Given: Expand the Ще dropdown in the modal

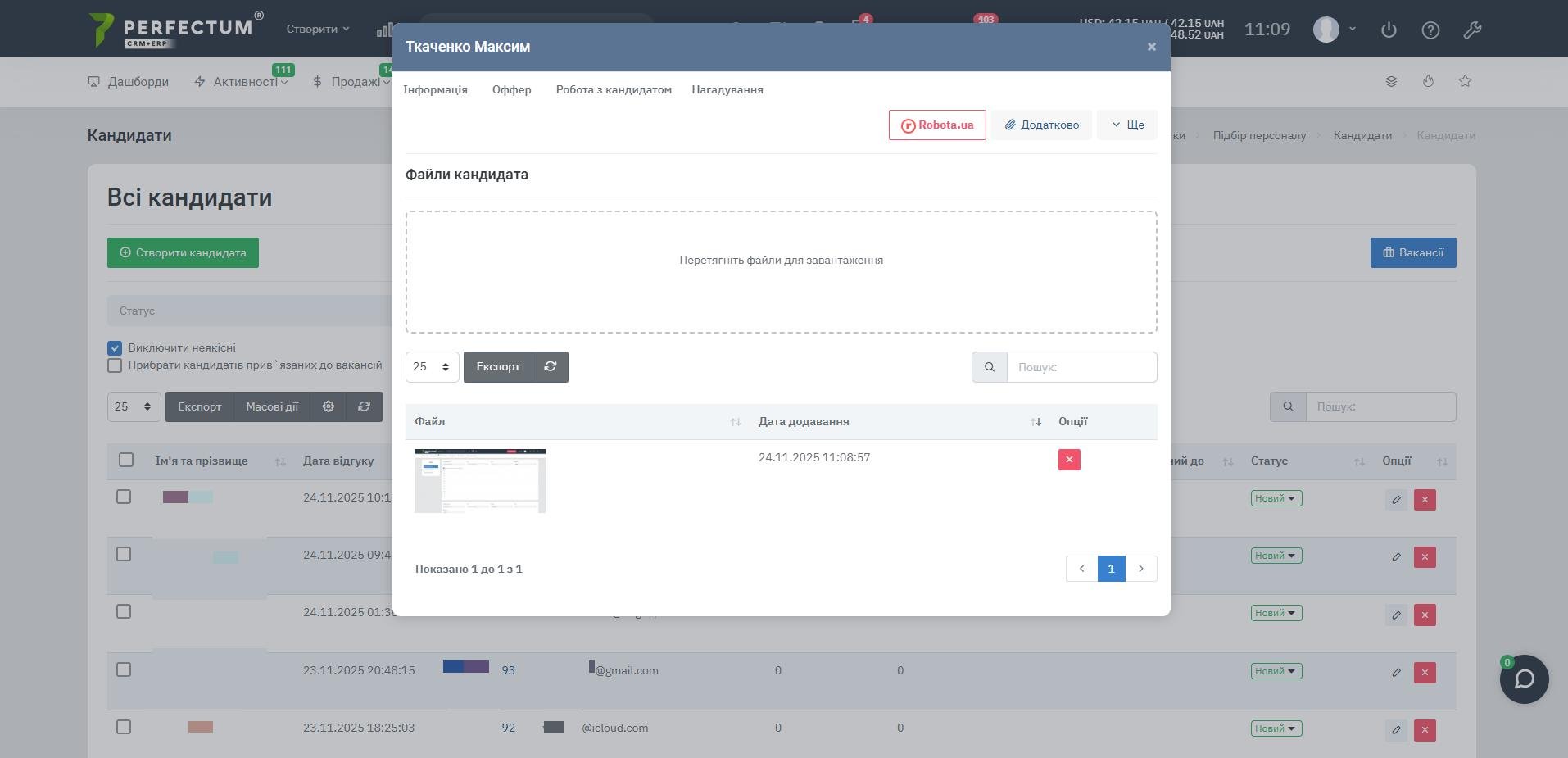Looking at the screenshot, I should pos(1126,125).
